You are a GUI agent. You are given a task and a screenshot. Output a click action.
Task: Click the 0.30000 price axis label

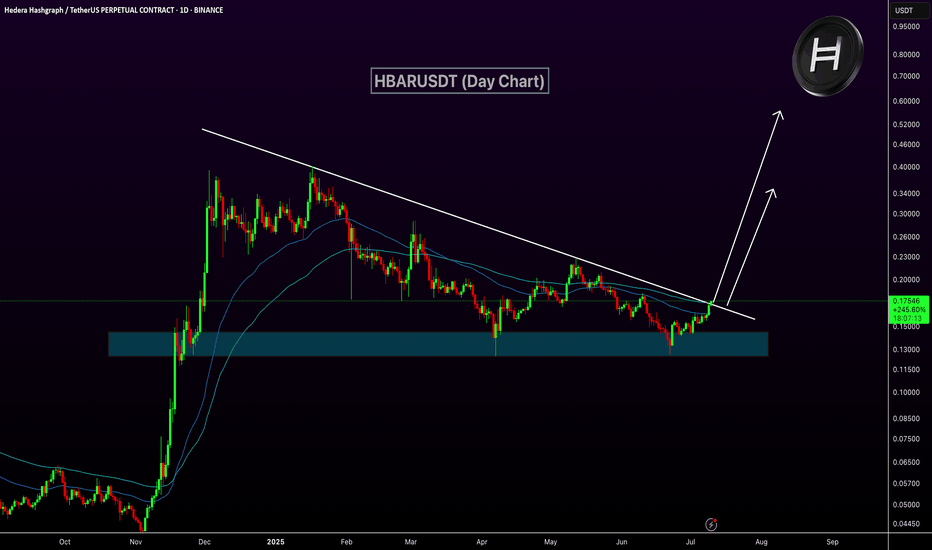(905, 214)
